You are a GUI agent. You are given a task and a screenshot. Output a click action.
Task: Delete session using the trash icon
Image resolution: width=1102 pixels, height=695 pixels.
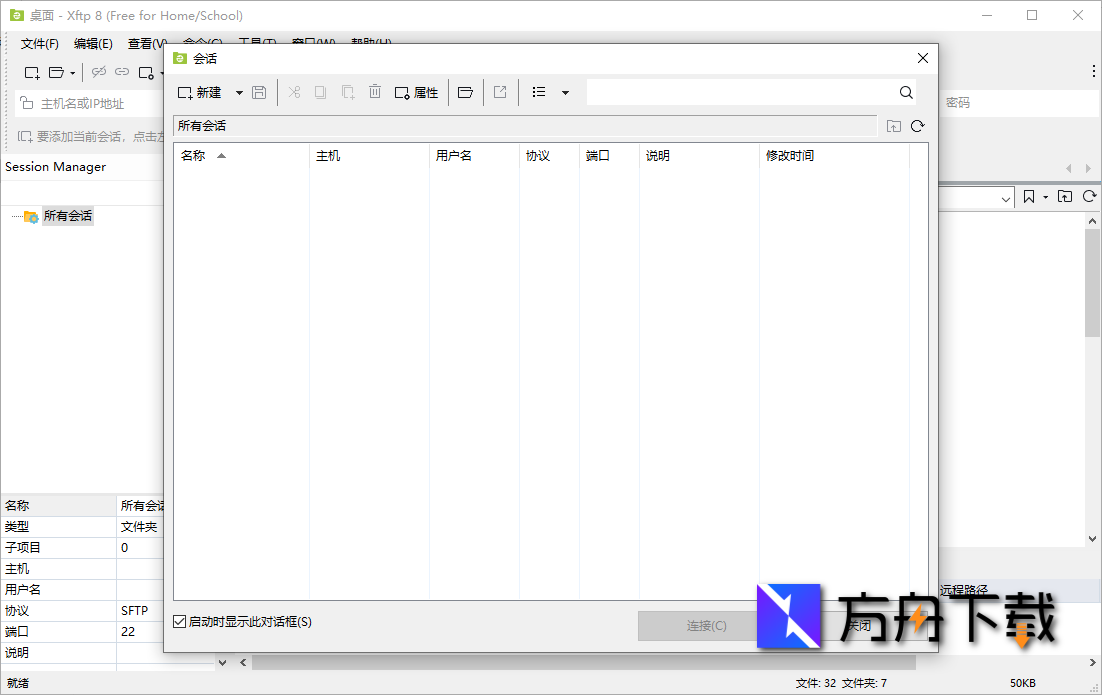pos(375,92)
